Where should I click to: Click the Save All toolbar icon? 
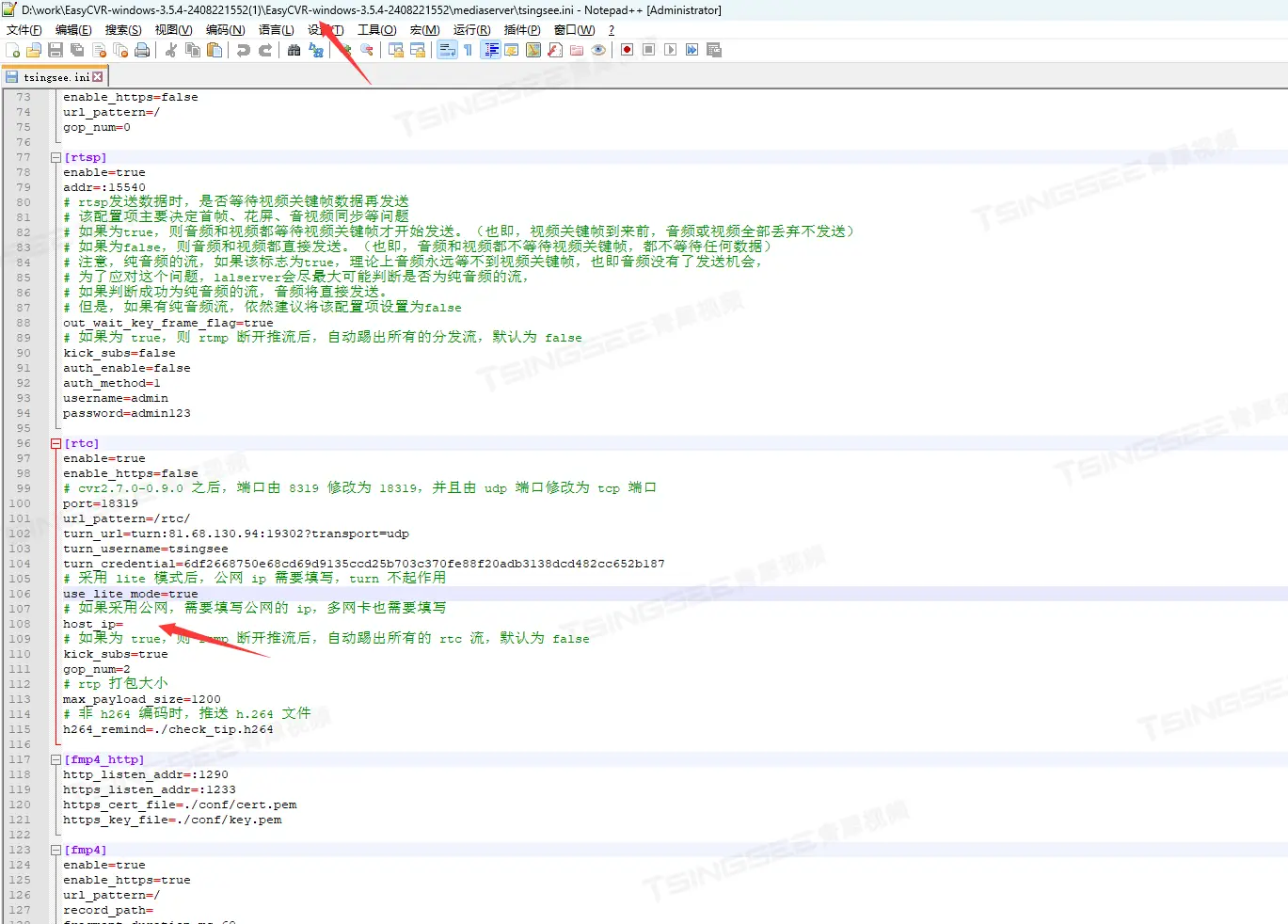[x=77, y=50]
